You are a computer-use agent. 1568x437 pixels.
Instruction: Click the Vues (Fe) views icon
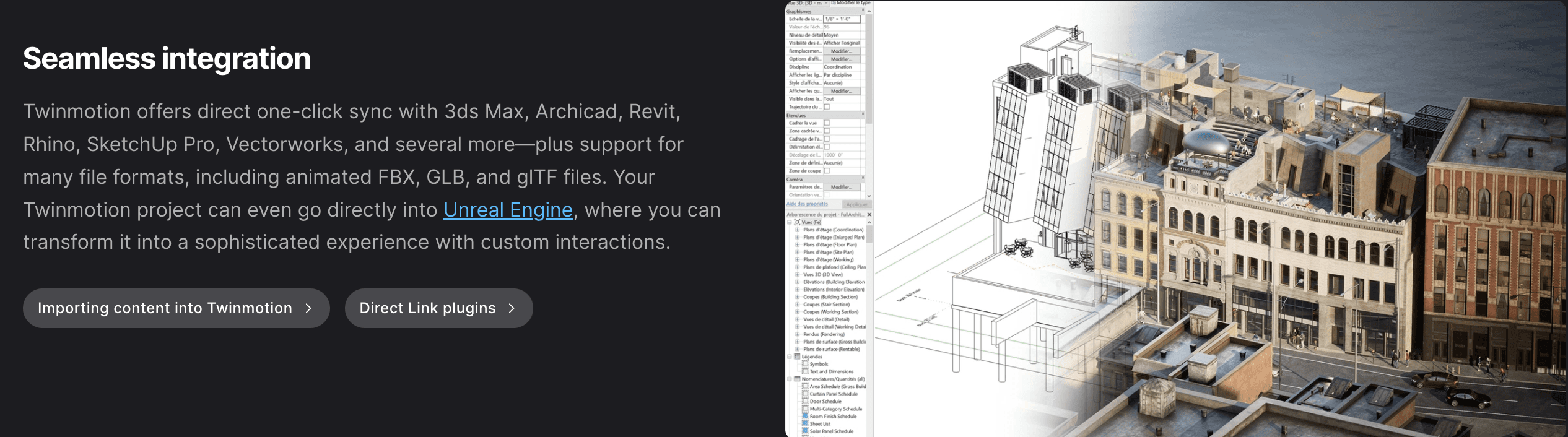(x=797, y=222)
